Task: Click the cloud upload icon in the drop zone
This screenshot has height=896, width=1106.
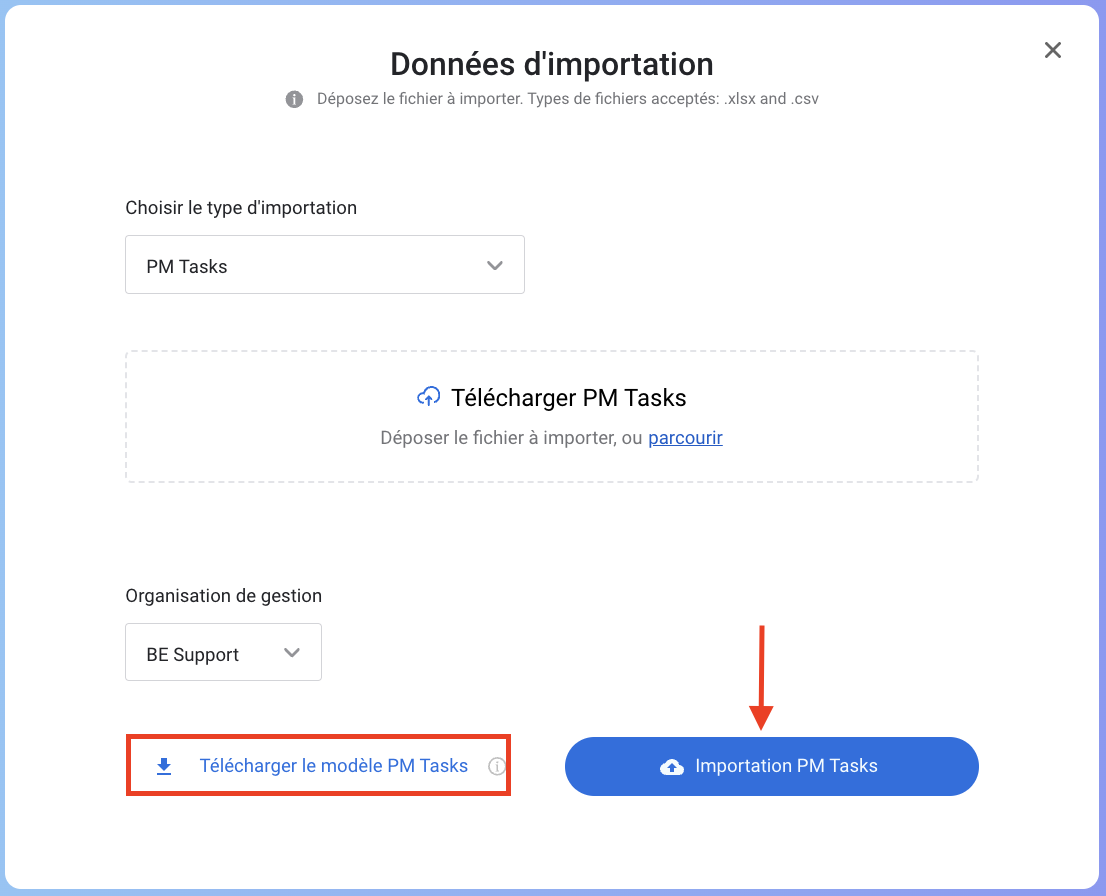Action: pyautogui.click(x=428, y=397)
